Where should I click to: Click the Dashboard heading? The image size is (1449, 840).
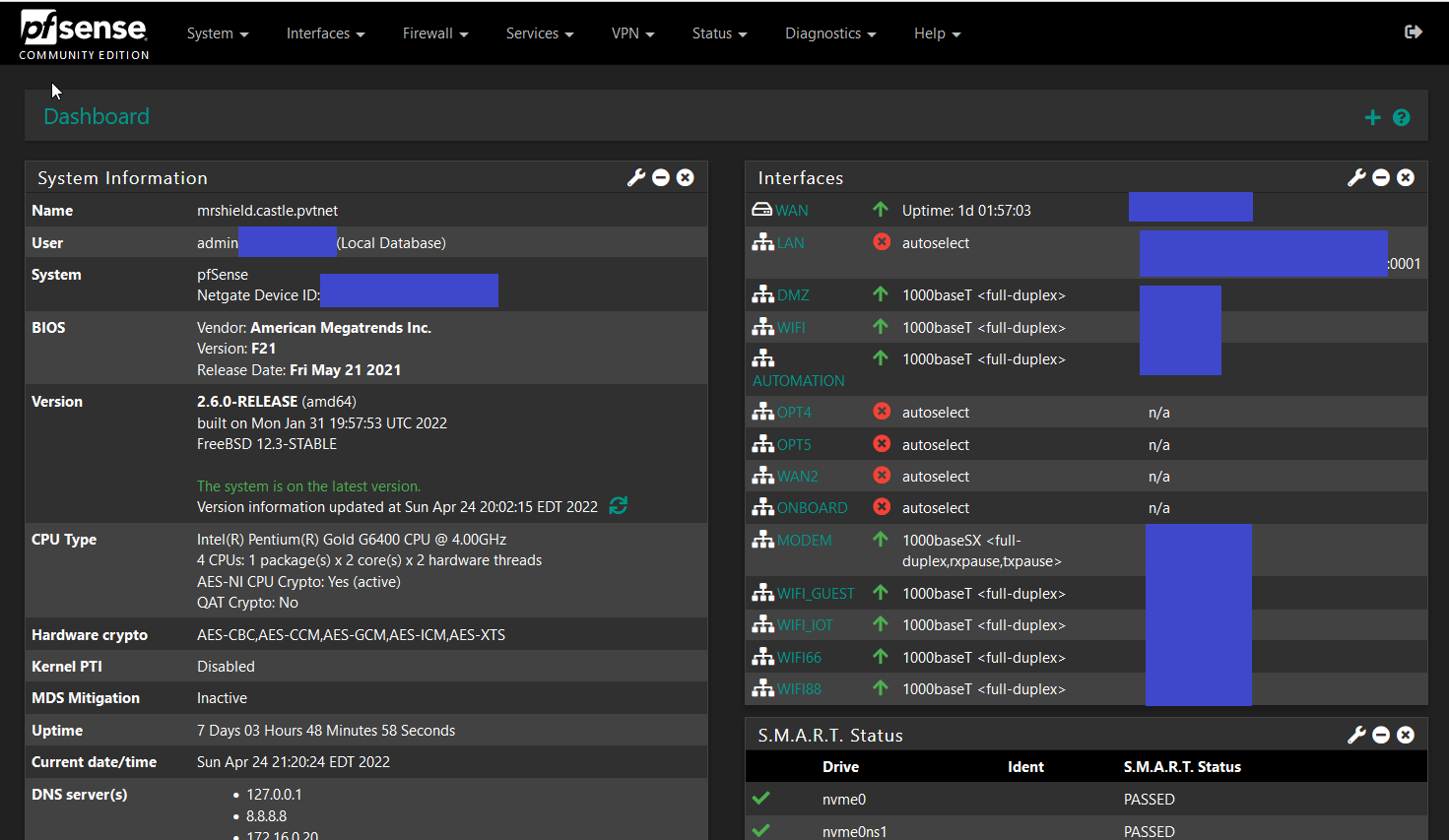(x=97, y=116)
